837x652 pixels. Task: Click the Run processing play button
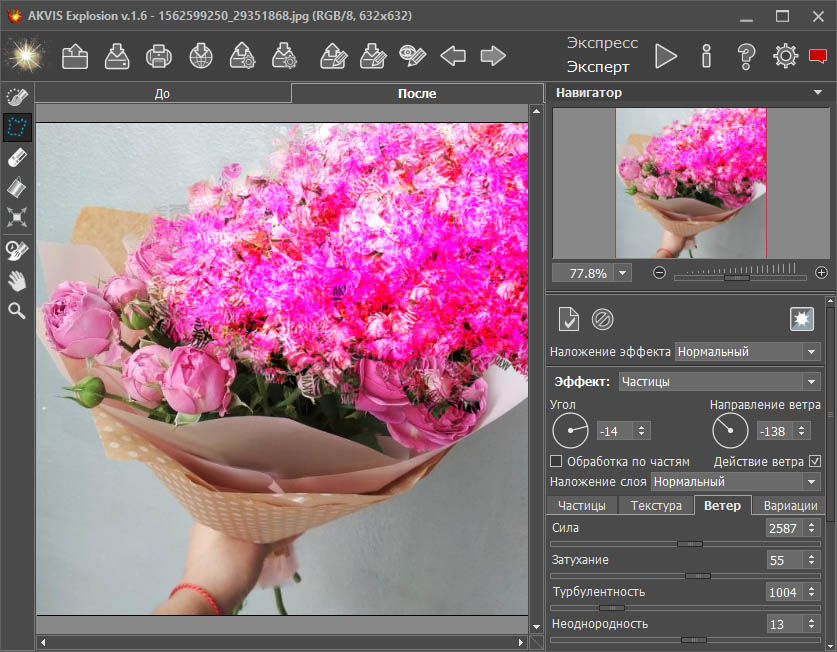tap(666, 56)
